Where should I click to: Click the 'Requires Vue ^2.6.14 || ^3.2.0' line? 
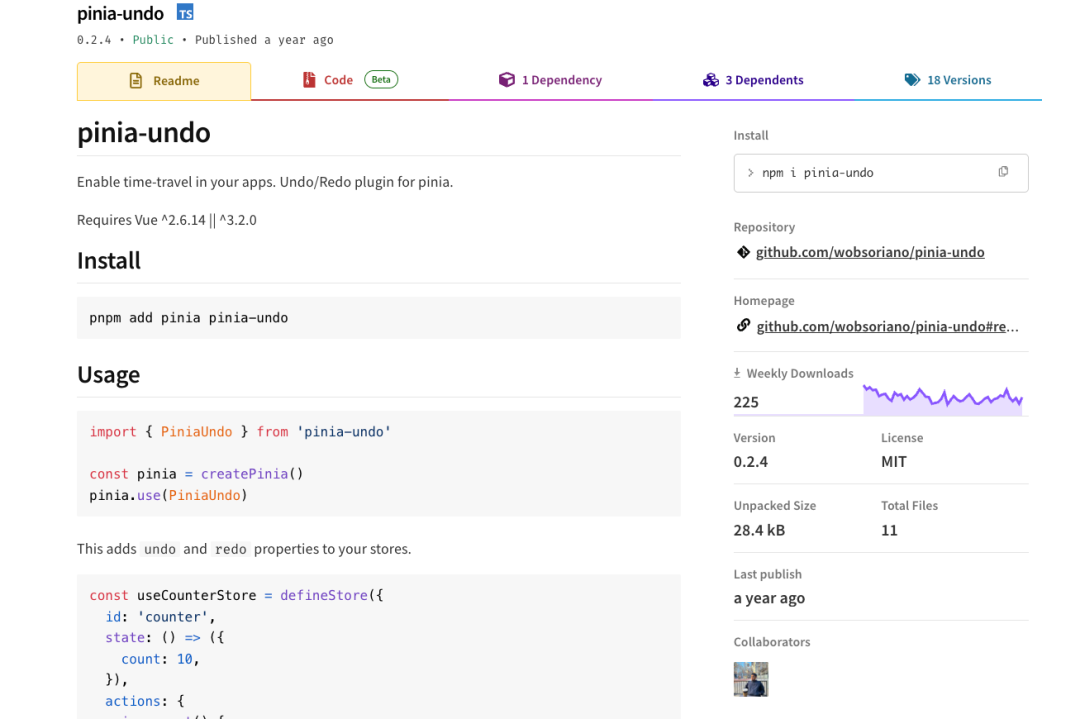coord(167,220)
